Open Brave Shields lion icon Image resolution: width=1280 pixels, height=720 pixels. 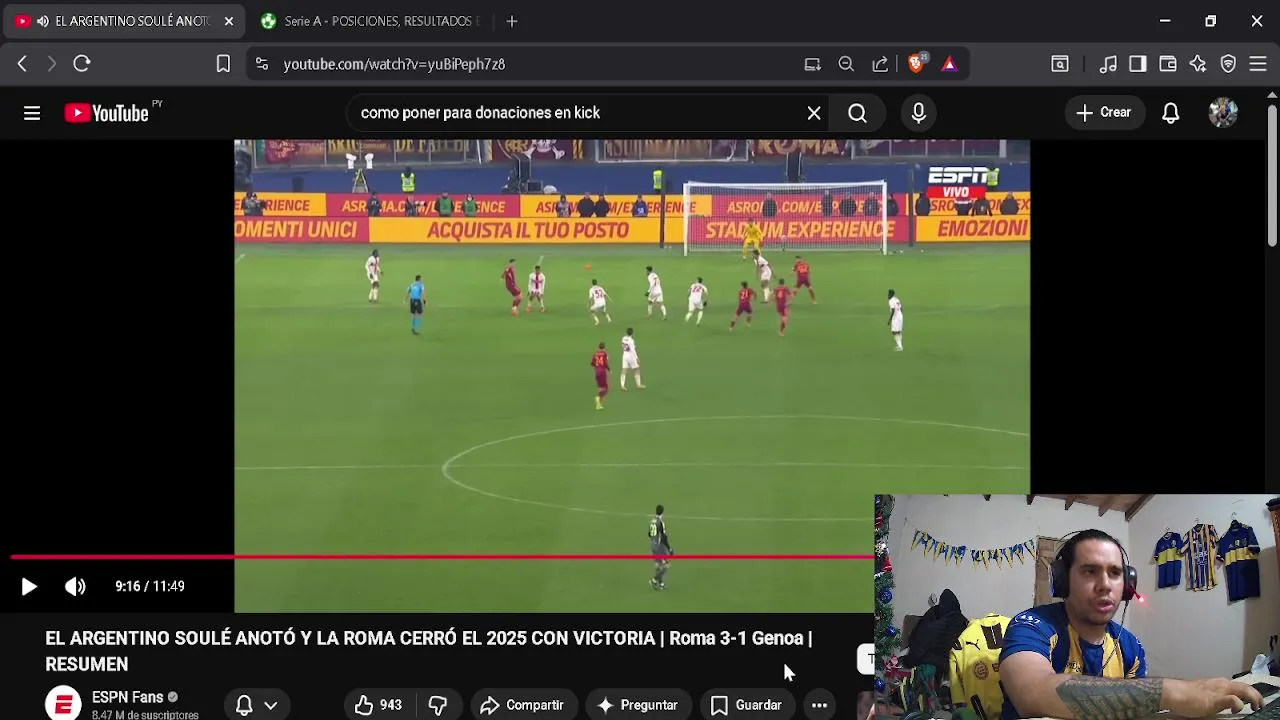click(917, 63)
